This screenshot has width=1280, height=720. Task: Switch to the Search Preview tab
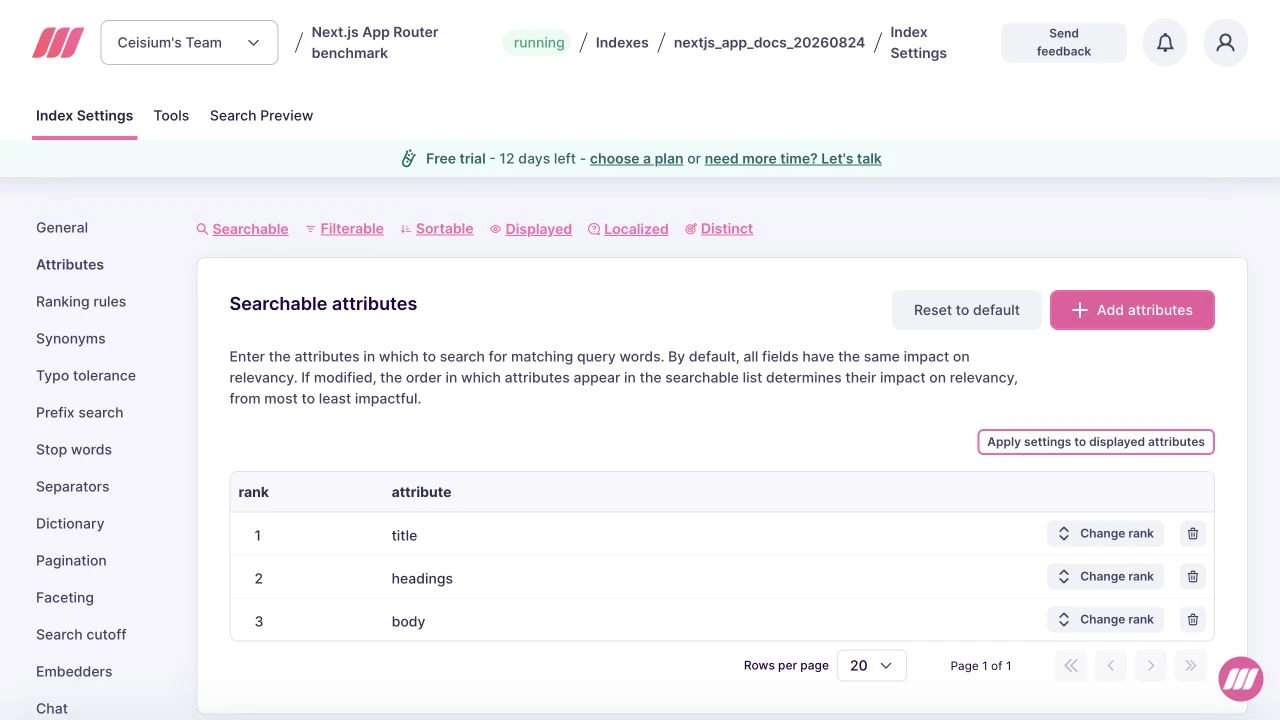[261, 116]
